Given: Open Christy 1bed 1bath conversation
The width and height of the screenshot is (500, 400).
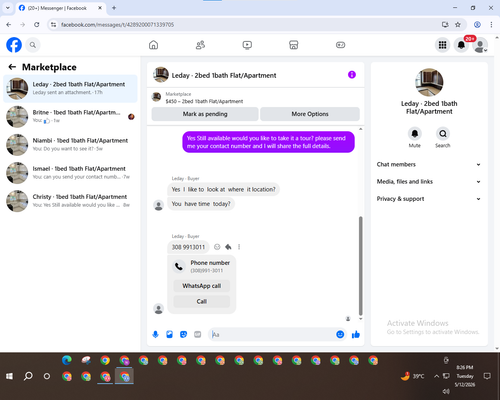Looking at the screenshot, I should tap(70, 201).
